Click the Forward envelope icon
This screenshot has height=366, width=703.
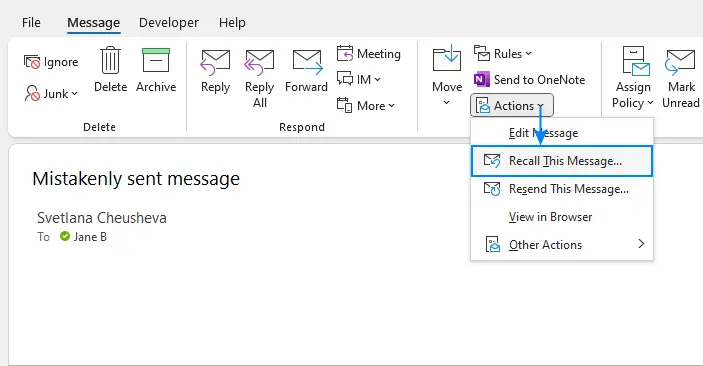pyautogui.click(x=307, y=62)
